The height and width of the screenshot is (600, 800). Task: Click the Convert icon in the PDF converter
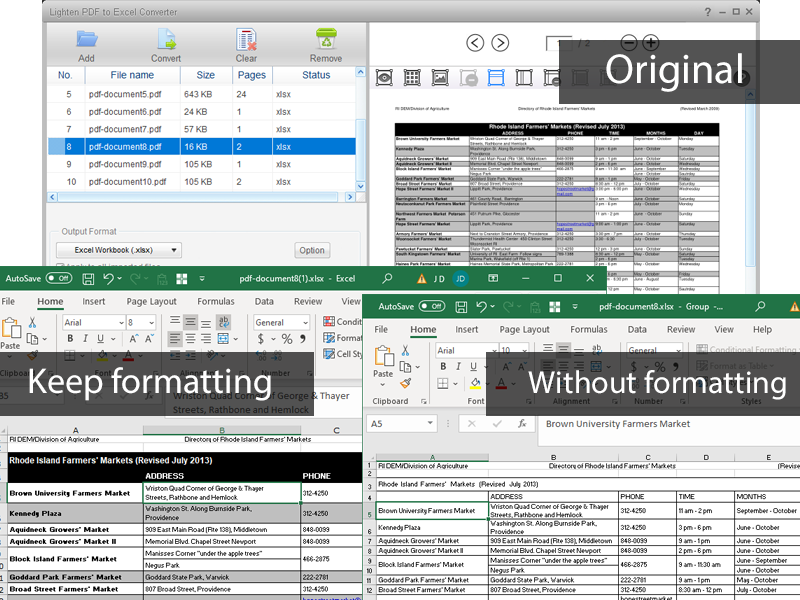point(166,40)
